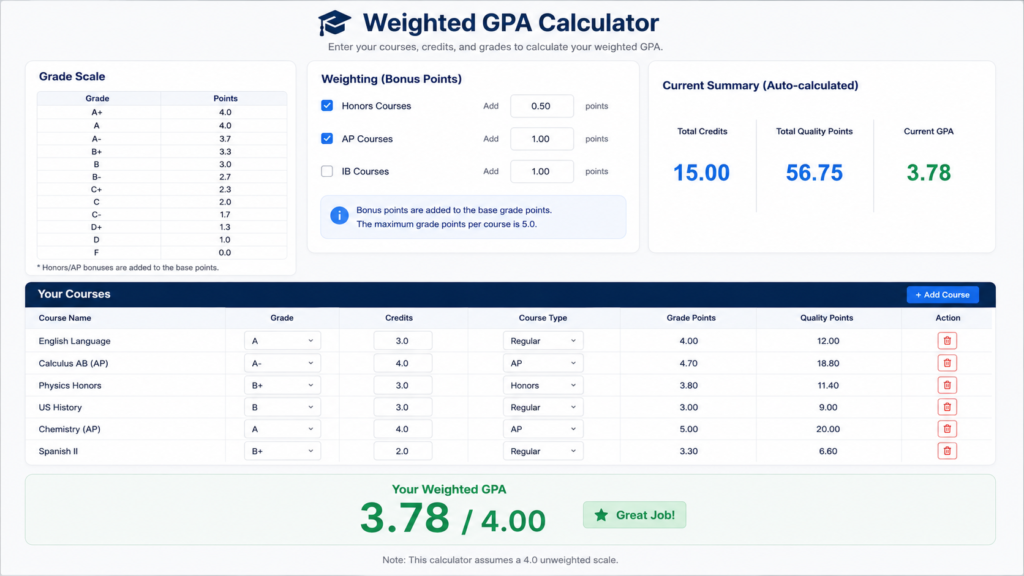This screenshot has height=576, width=1024.
Task: Click quality points value 18.80
Action: 828,363
